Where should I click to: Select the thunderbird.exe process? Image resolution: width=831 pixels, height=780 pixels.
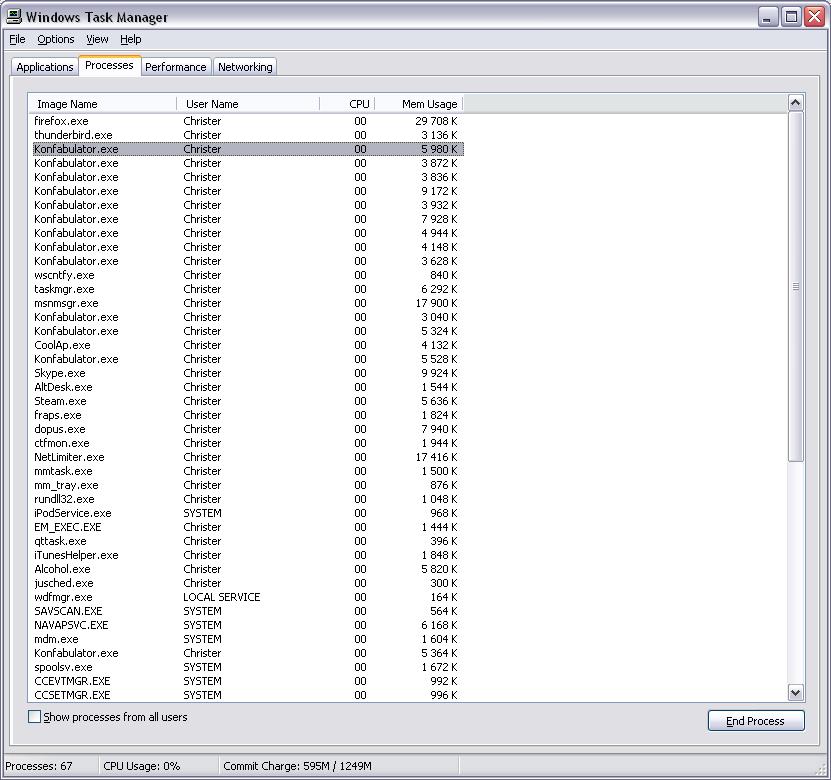248,135
